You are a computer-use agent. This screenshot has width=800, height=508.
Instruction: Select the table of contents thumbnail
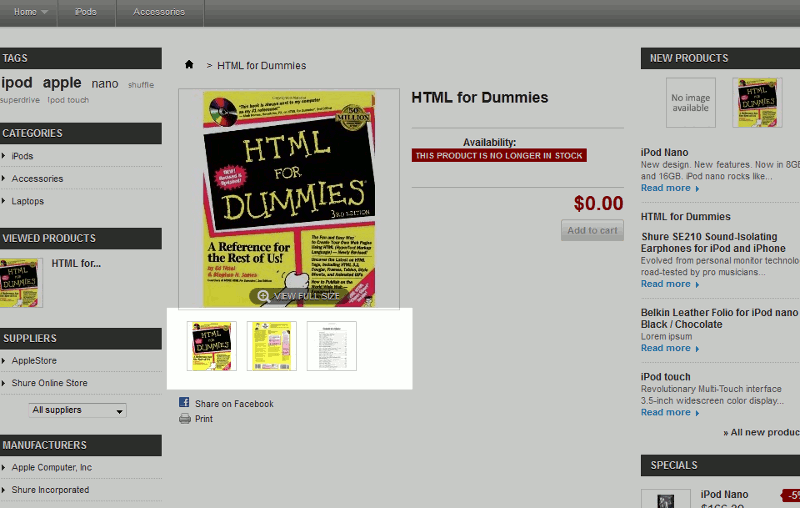[332, 346]
